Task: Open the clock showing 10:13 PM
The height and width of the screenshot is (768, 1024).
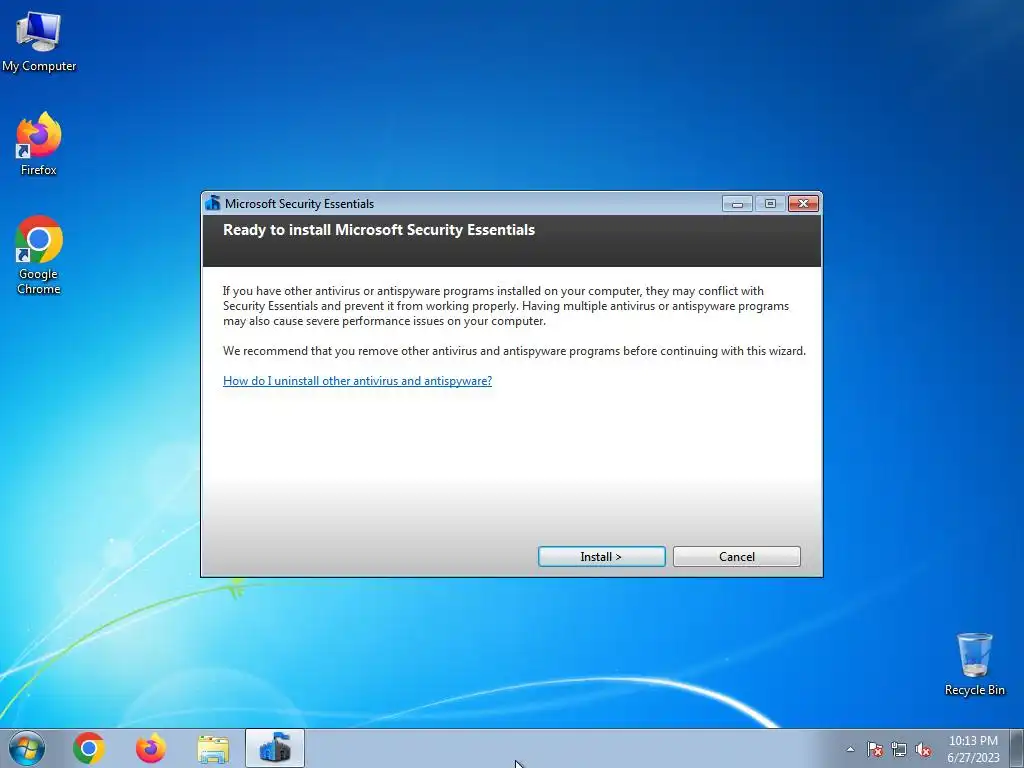Action: tap(973, 749)
